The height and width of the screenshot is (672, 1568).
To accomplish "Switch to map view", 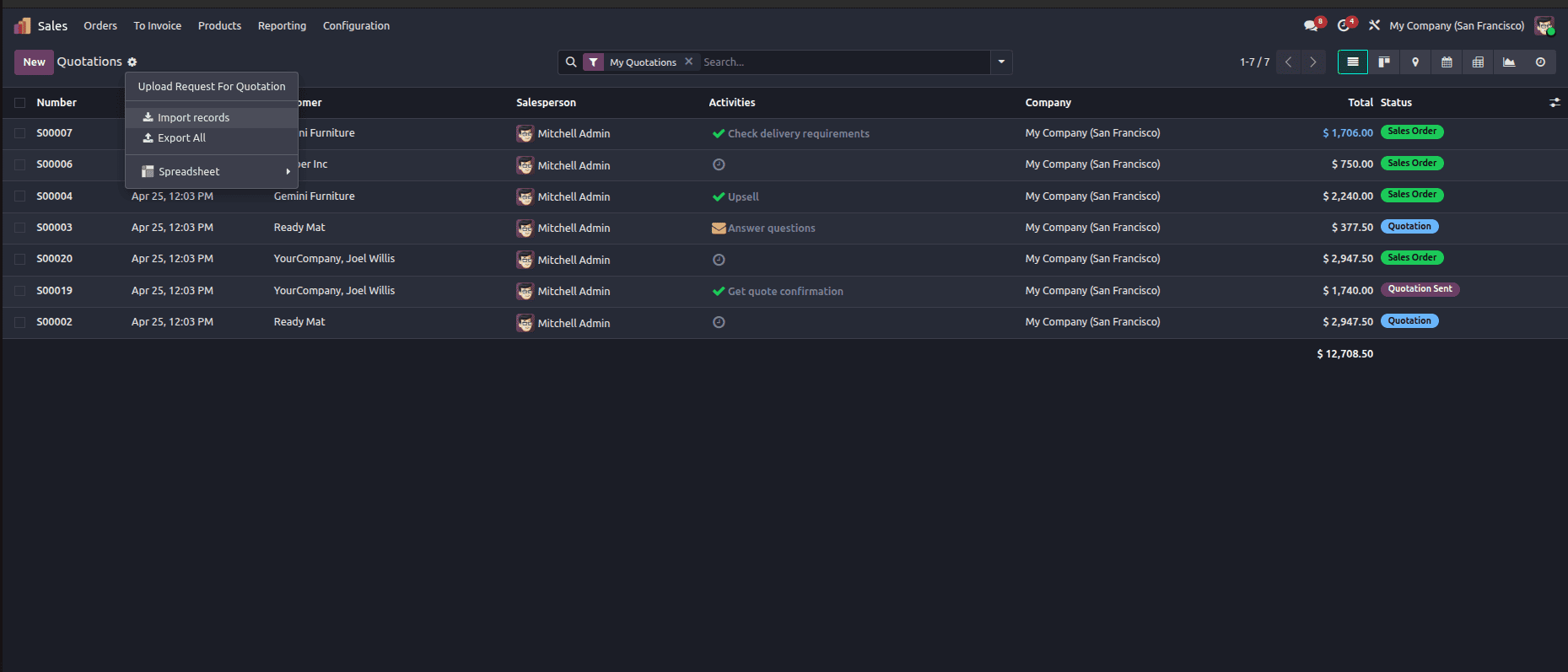I will click(1415, 62).
